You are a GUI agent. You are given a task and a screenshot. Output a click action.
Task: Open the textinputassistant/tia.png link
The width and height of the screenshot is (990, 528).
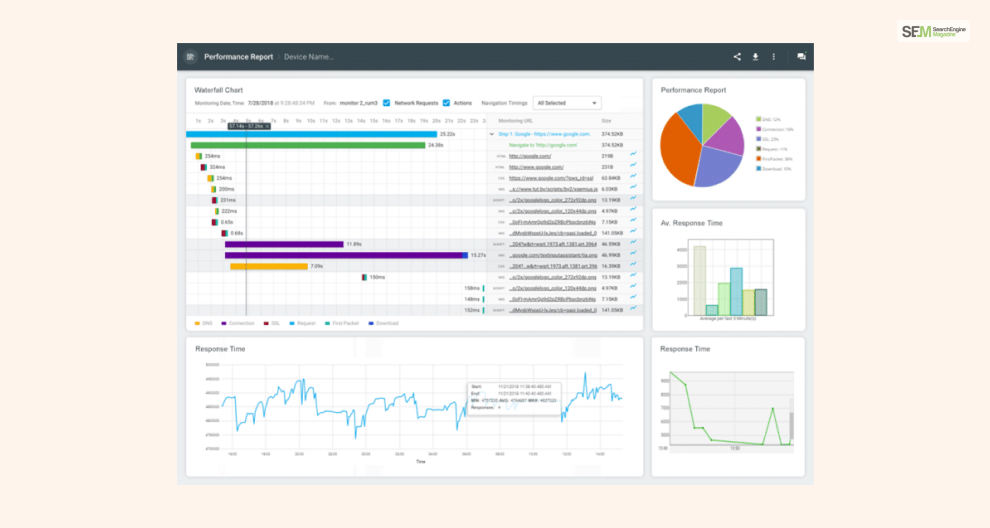coord(553,255)
